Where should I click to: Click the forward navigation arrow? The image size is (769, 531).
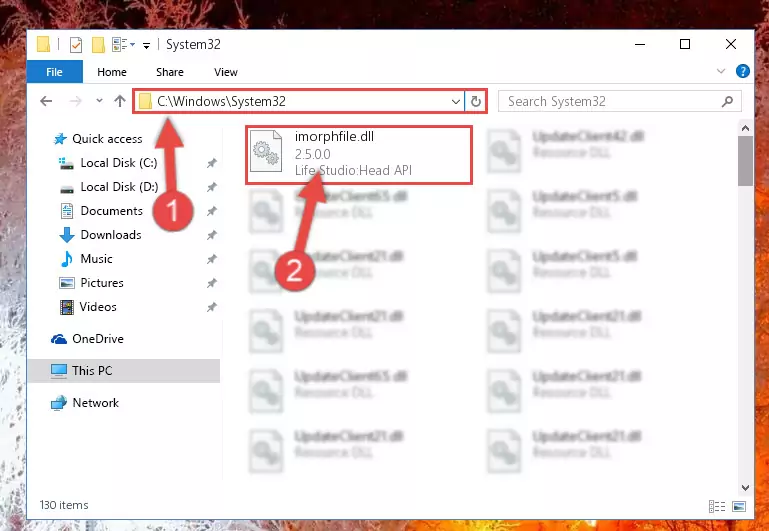(76, 101)
